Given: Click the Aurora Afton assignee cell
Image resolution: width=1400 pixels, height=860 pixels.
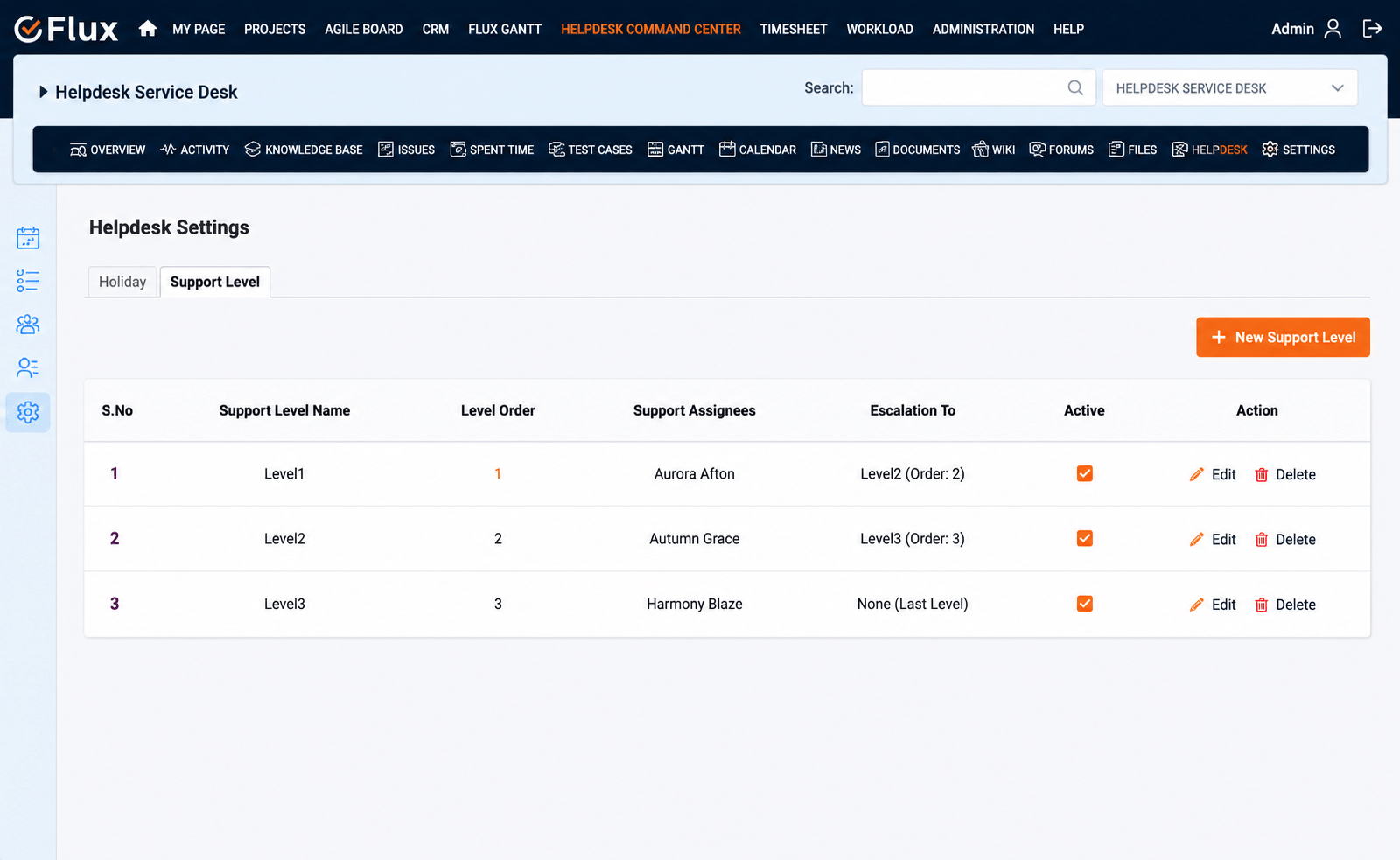Looking at the screenshot, I should point(695,473).
